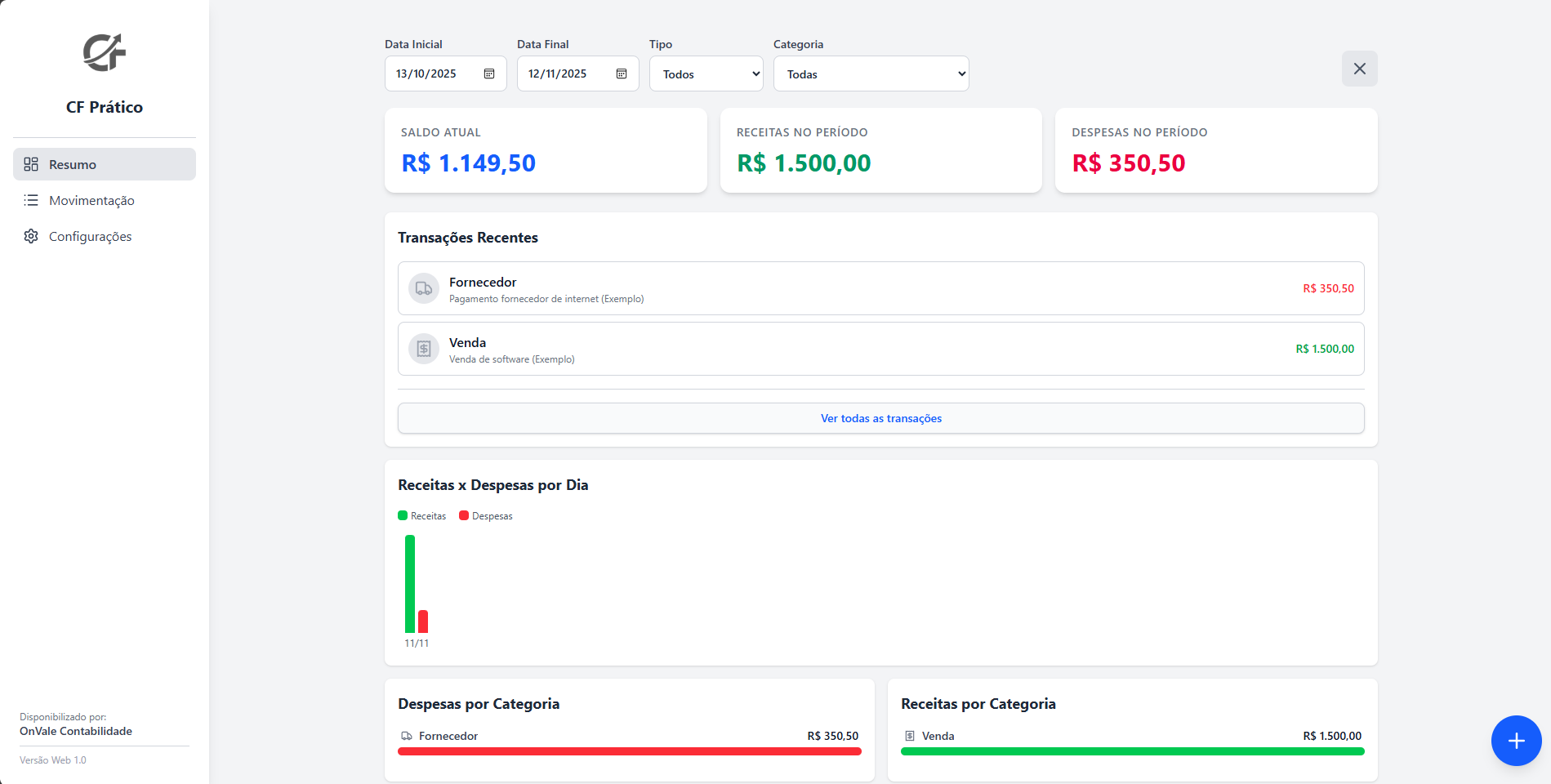Click the Venda receipt icon in transactions
This screenshot has width=1551, height=784.
coord(424,349)
